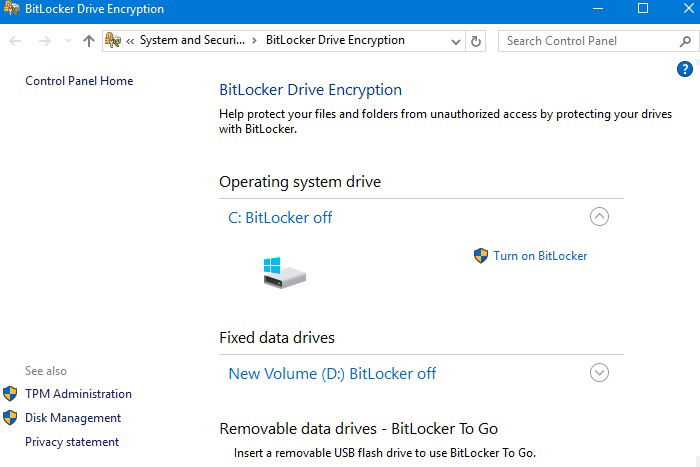
Task: Open the recent locations dropdown arrow
Action: tap(68, 41)
